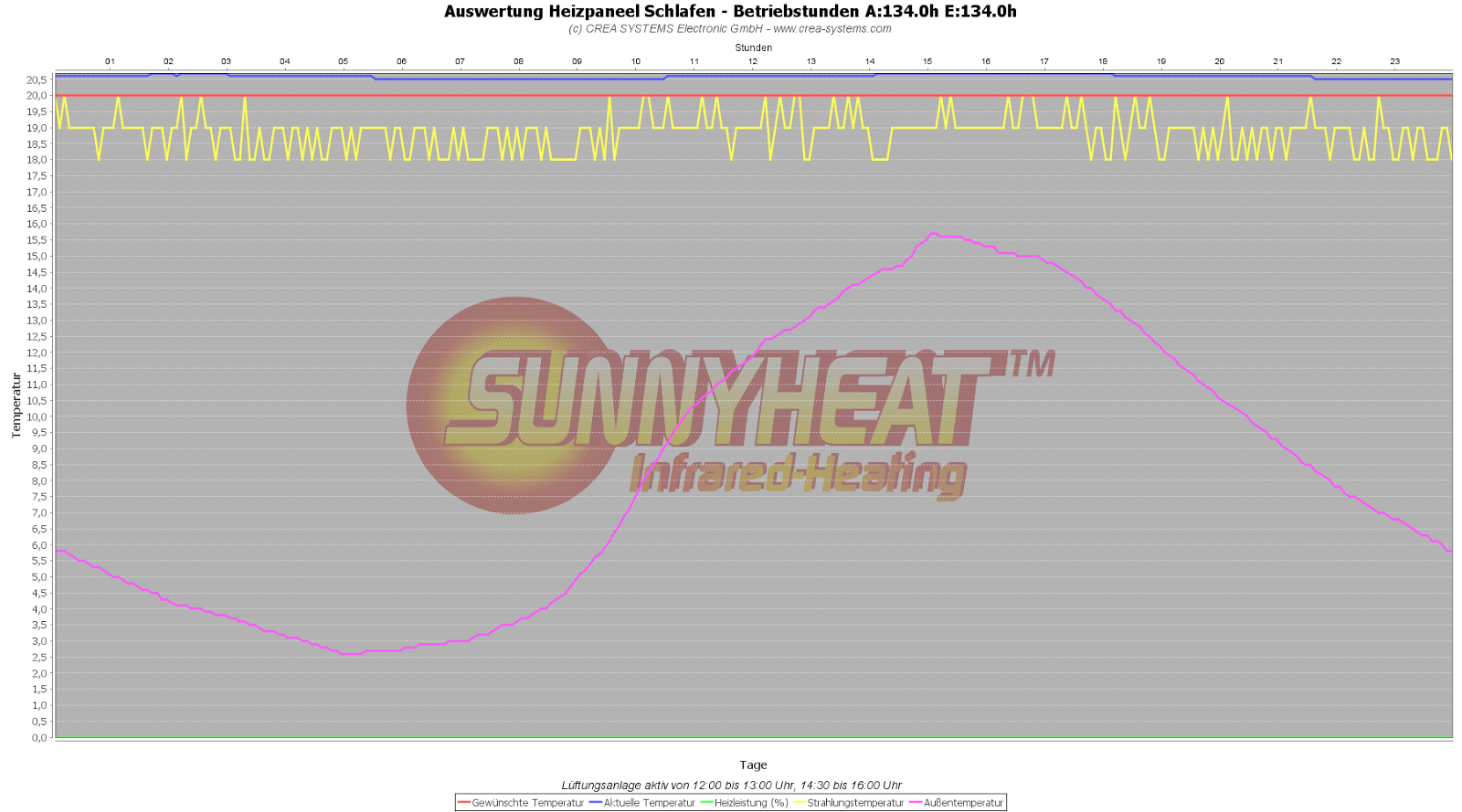This screenshot has height=812, width=1462.
Task: Click the '20,0' temperature axis value
Action: click(37, 95)
